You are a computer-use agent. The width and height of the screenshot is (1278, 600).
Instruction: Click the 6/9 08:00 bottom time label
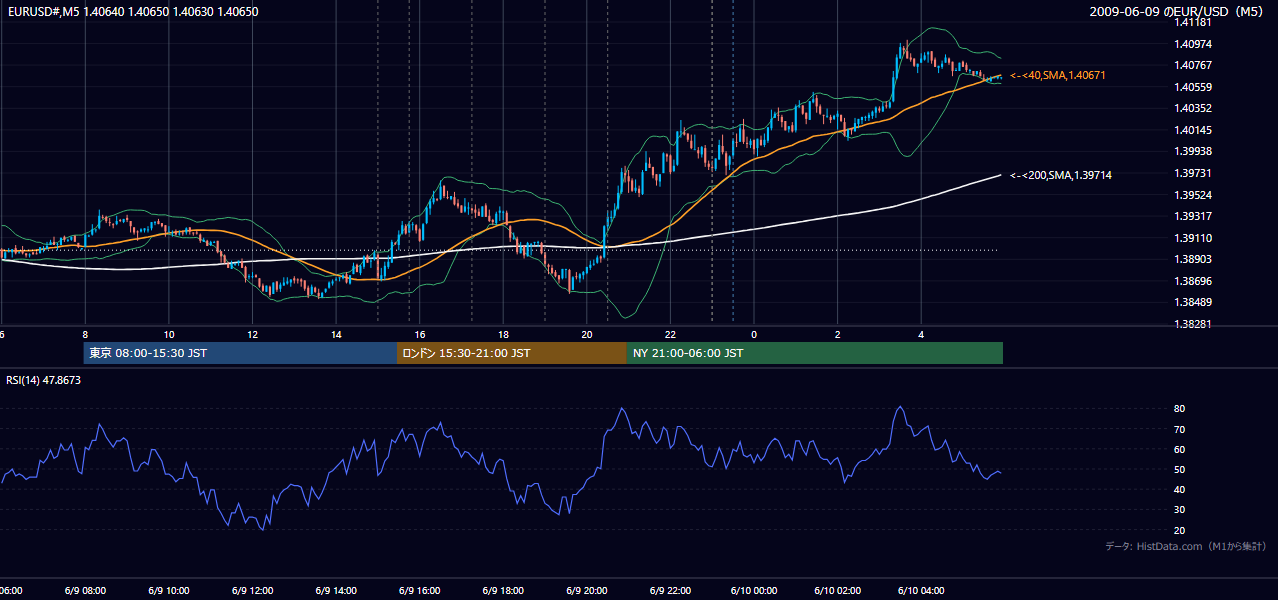tap(85, 590)
